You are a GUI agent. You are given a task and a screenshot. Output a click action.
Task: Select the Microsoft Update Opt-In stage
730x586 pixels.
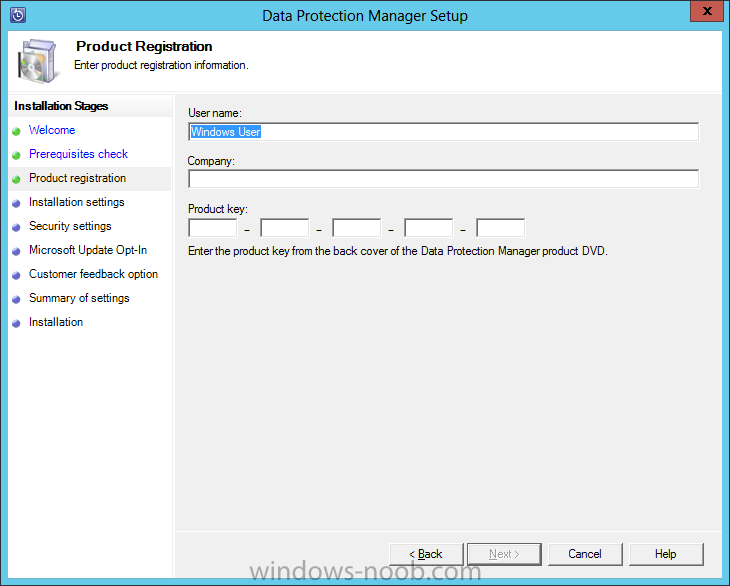tap(88, 250)
